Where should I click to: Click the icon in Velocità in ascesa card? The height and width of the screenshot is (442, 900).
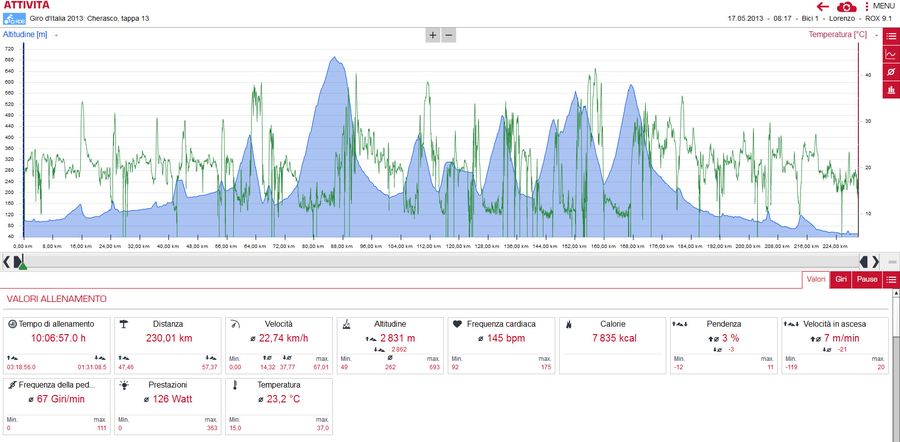pos(793,324)
